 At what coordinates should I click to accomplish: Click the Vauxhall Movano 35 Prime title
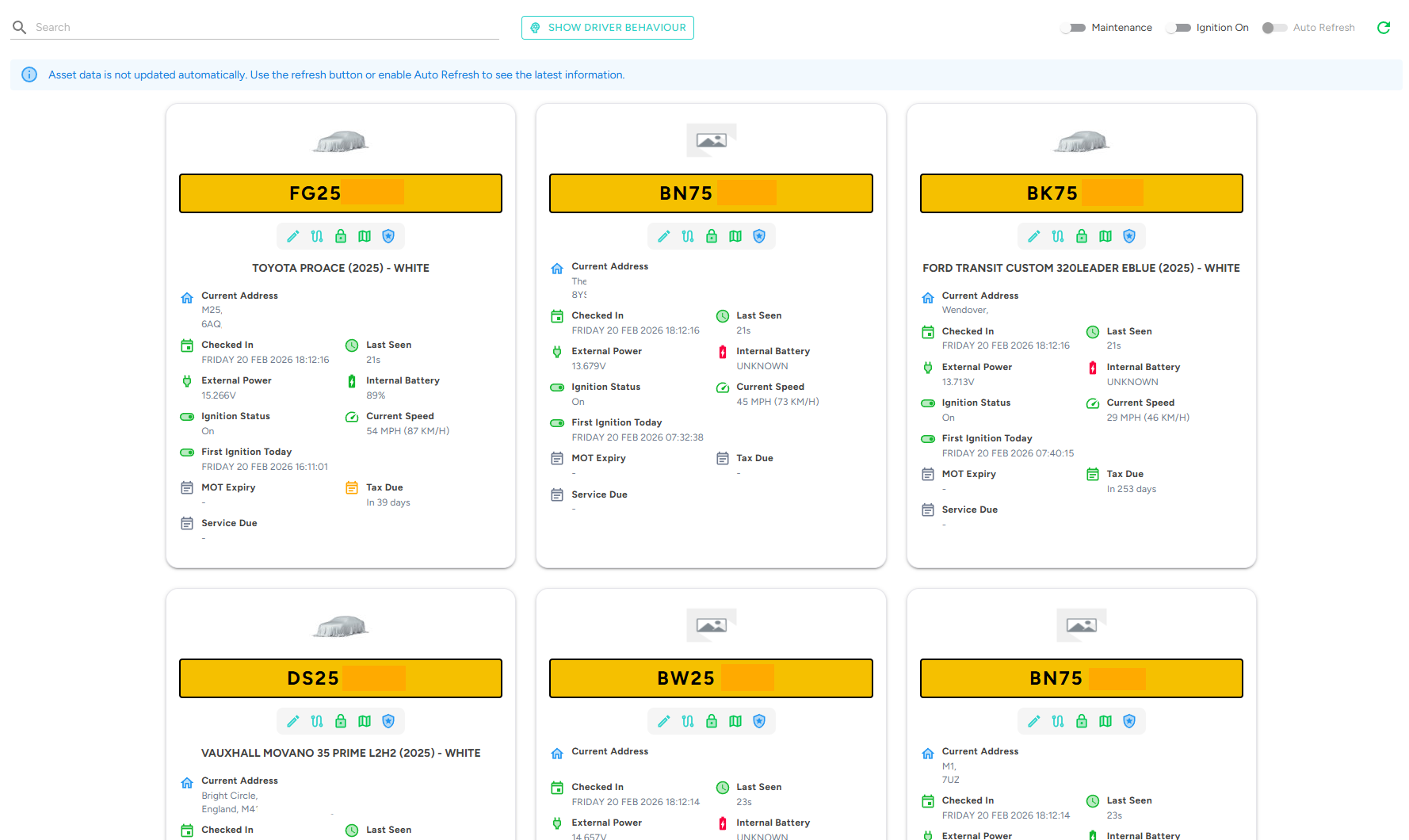point(341,753)
